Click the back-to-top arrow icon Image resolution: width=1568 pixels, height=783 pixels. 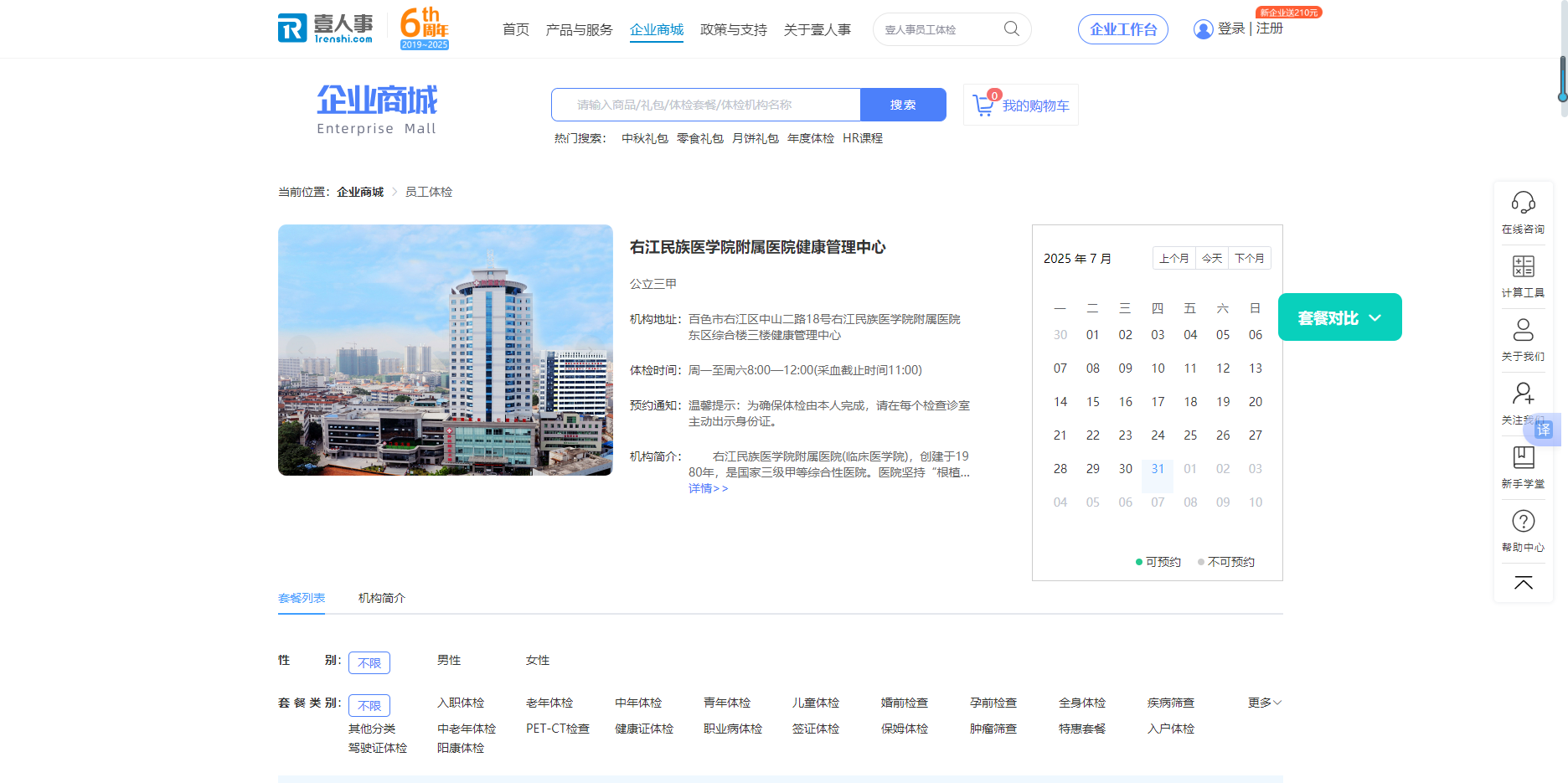point(1523,583)
